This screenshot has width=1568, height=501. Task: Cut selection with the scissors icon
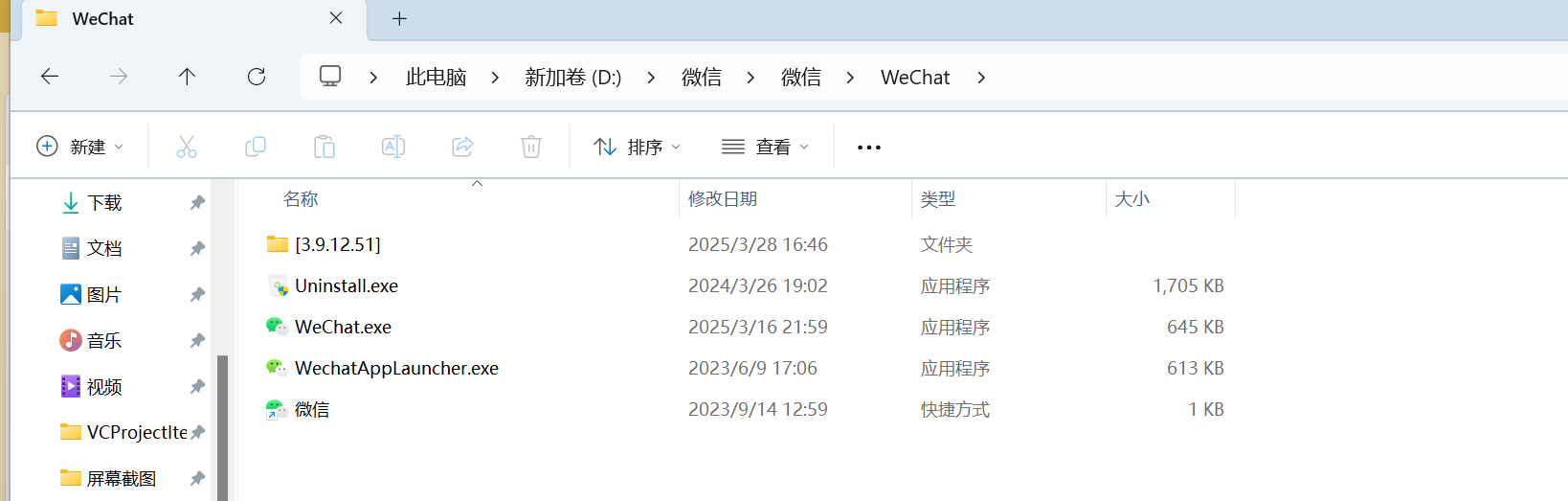click(x=187, y=147)
